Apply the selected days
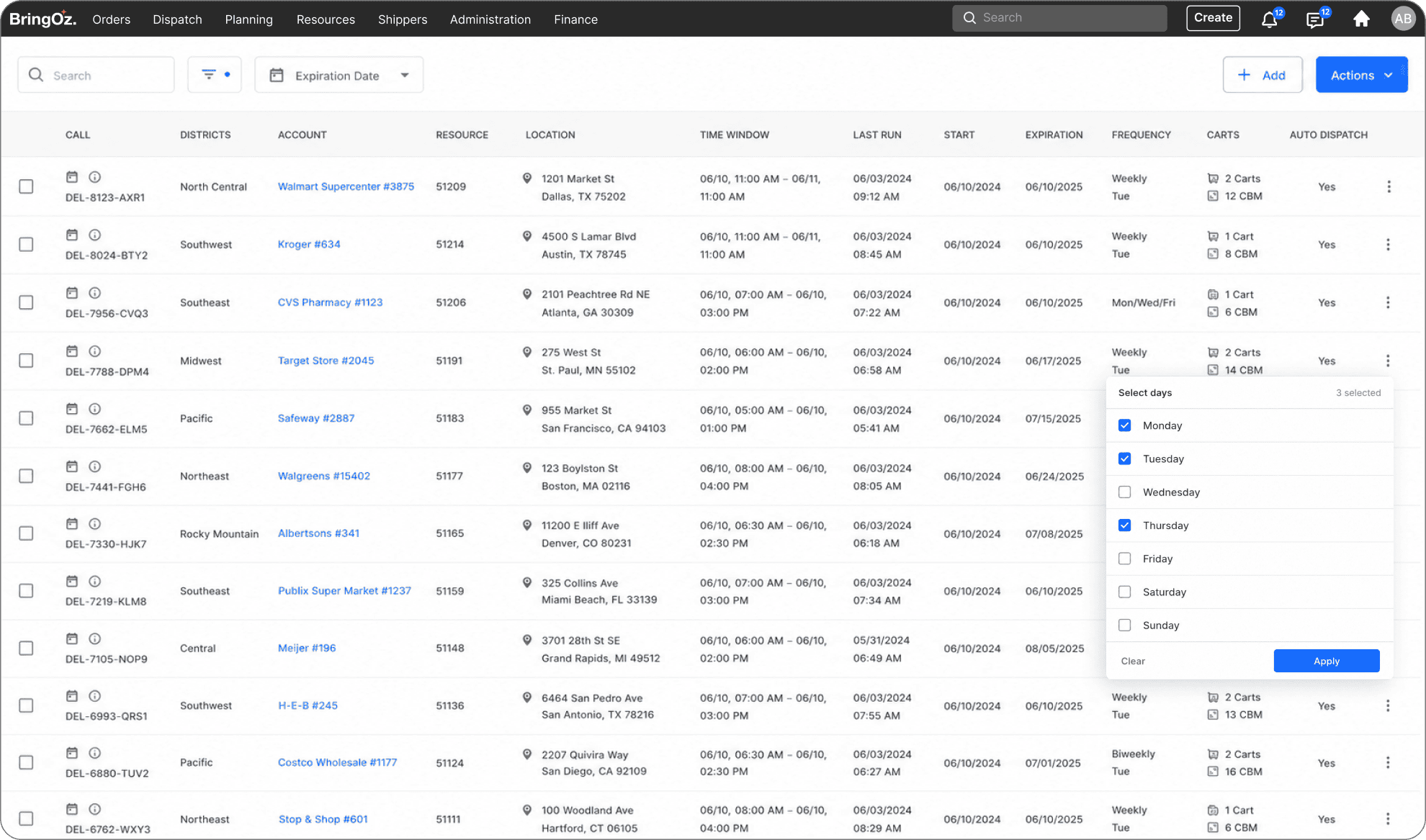1426x840 pixels. pos(1327,661)
